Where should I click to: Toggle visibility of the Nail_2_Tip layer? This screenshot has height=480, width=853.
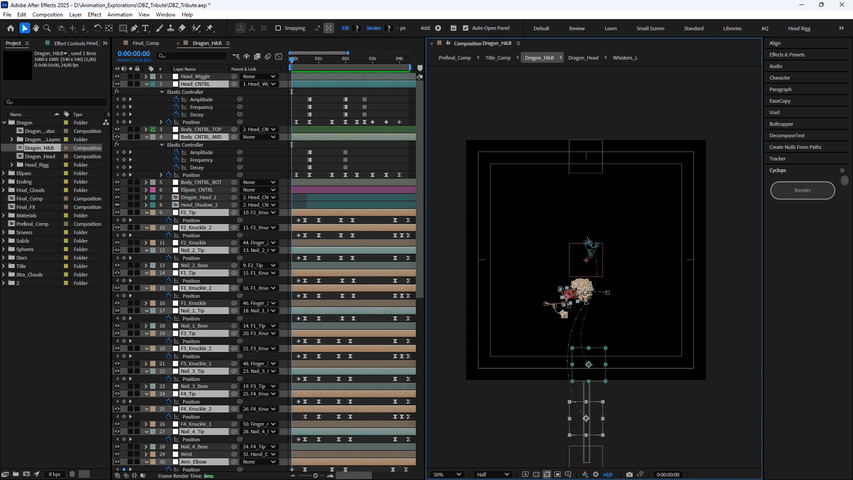pos(117,250)
